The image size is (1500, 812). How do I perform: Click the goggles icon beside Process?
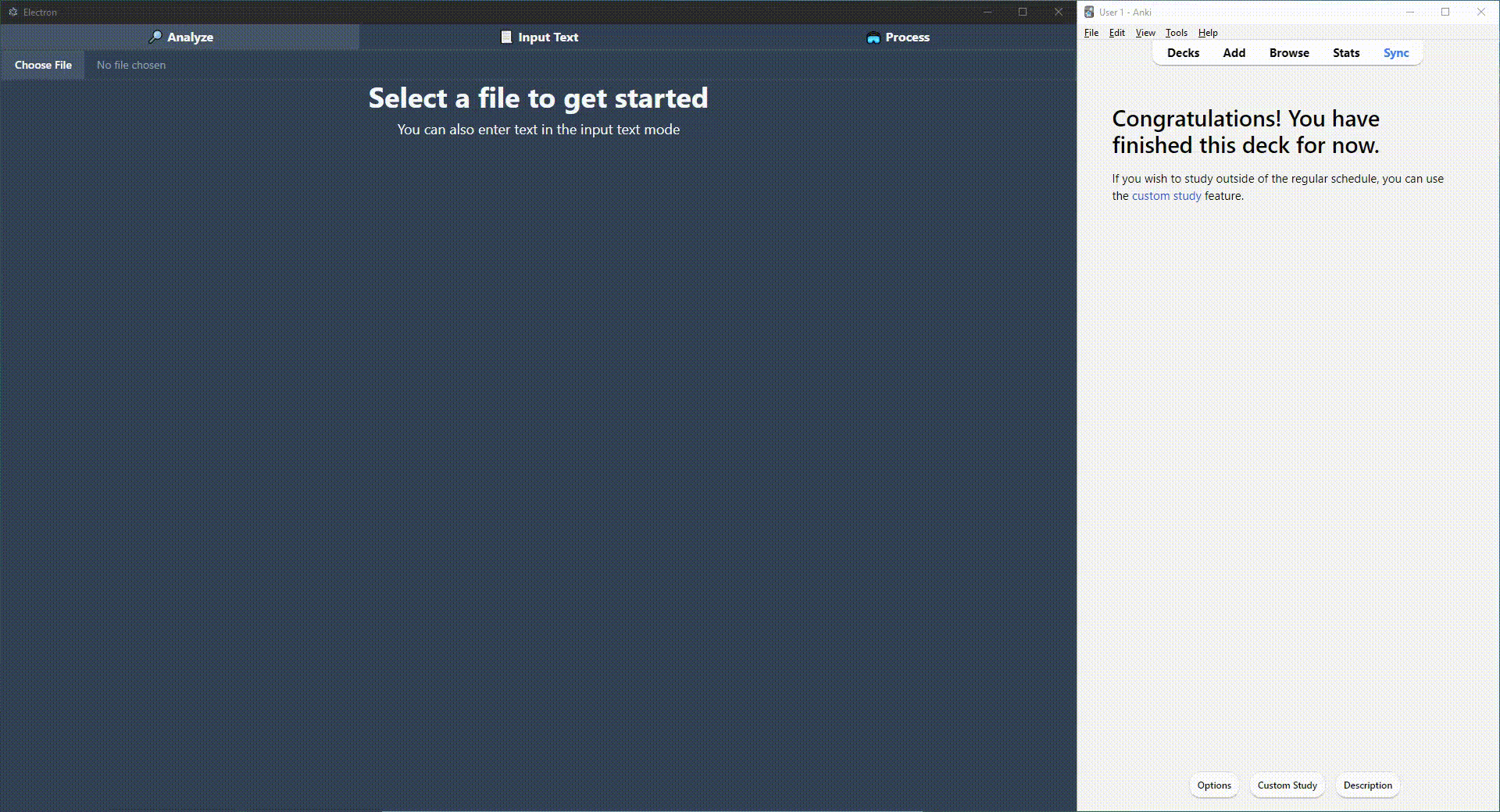tap(873, 37)
